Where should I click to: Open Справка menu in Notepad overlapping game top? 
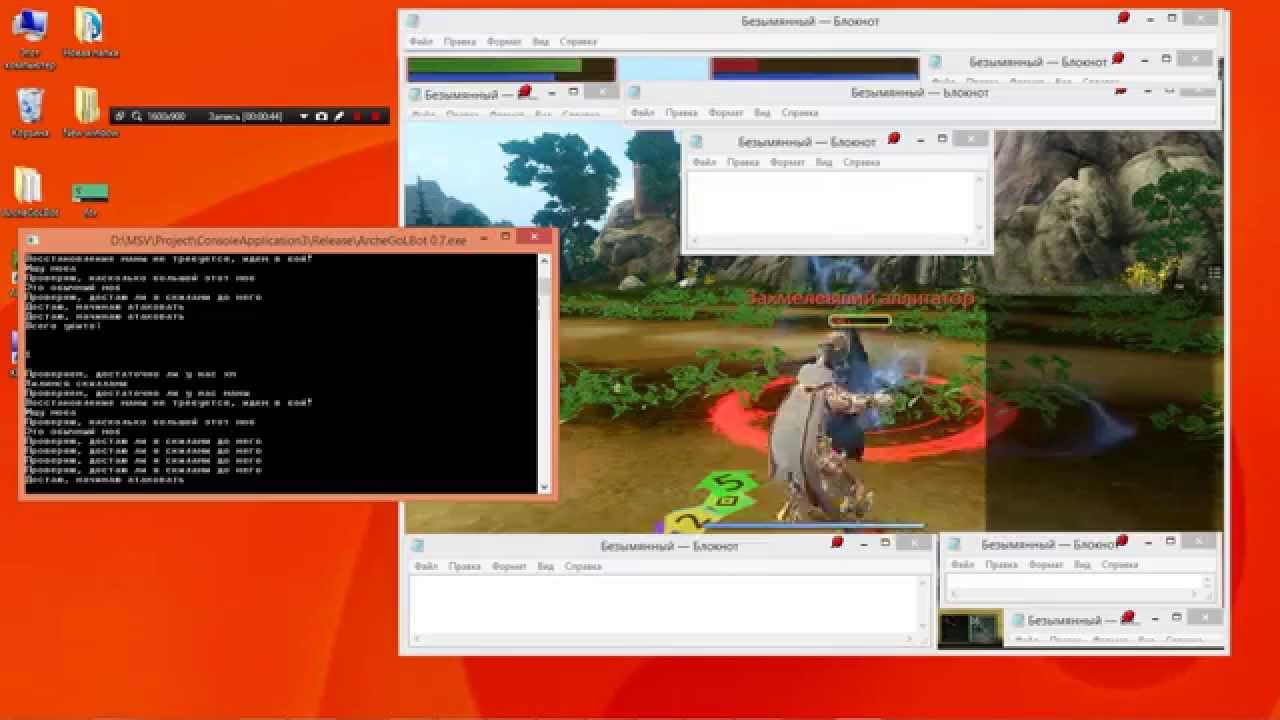pyautogui.click(x=800, y=113)
